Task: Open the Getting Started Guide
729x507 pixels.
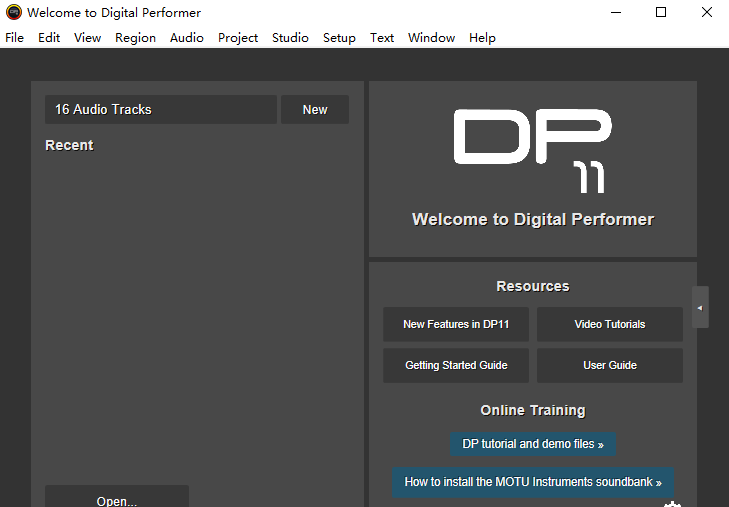Action: click(x=456, y=365)
